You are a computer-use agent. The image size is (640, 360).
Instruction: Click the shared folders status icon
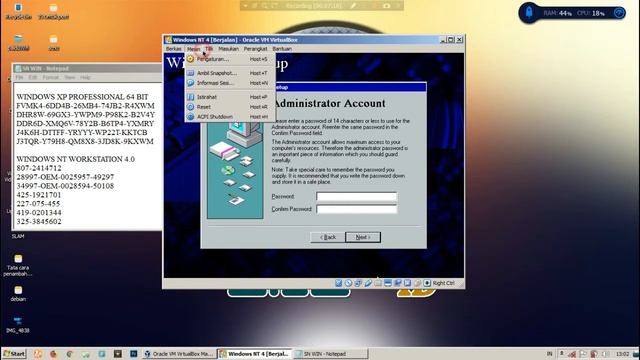coord(378,283)
